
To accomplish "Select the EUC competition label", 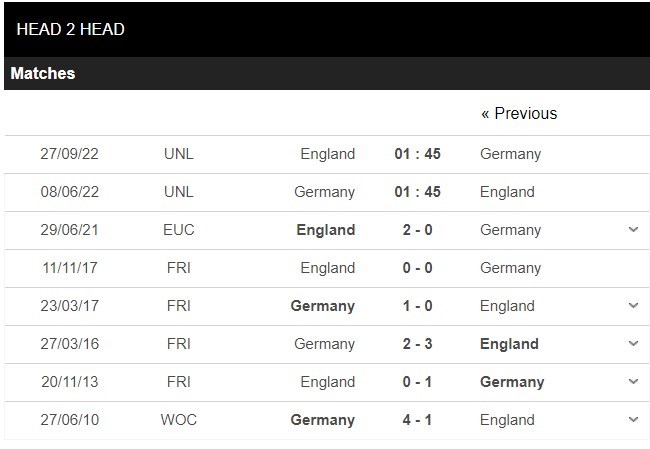I will [179, 230].
